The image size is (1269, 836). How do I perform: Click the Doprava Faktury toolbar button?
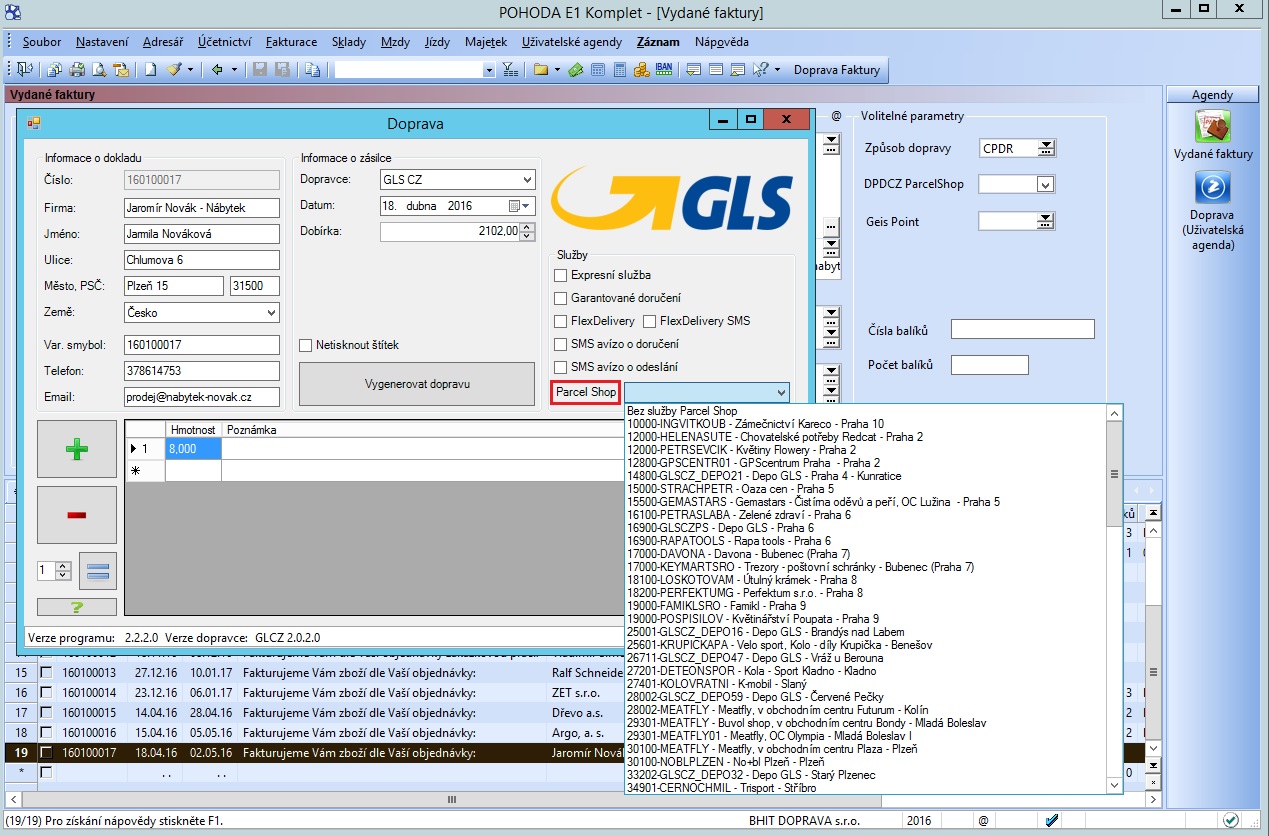[837, 70]
